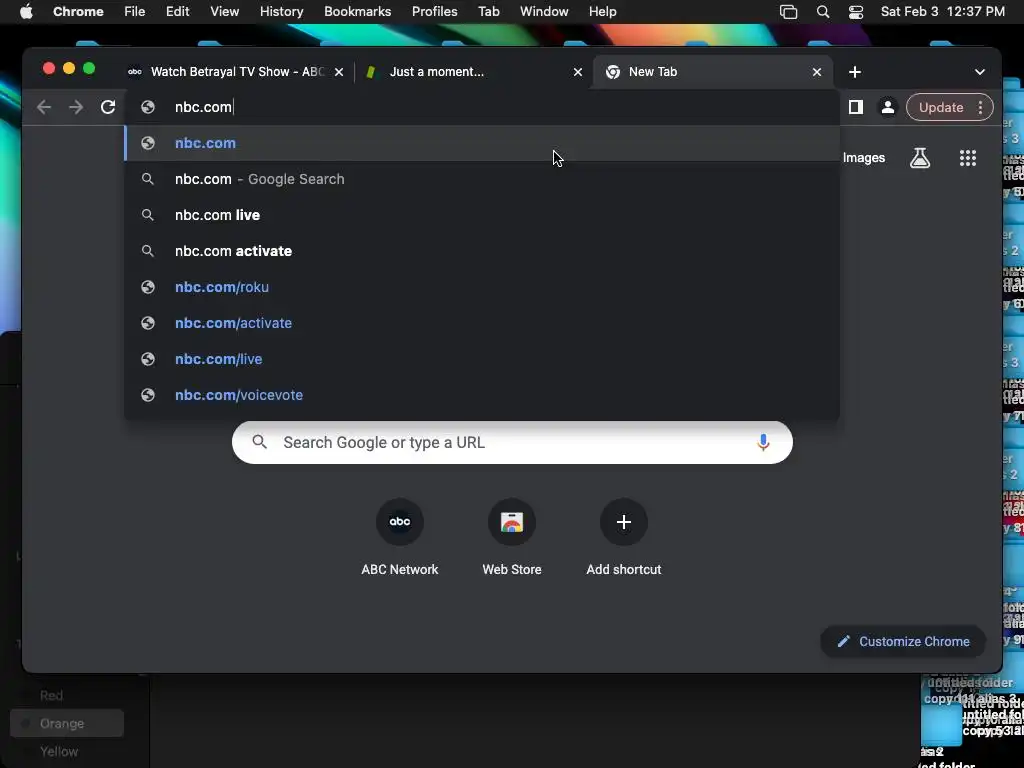Open the Bookmarks menu

[x=357, y=12]
